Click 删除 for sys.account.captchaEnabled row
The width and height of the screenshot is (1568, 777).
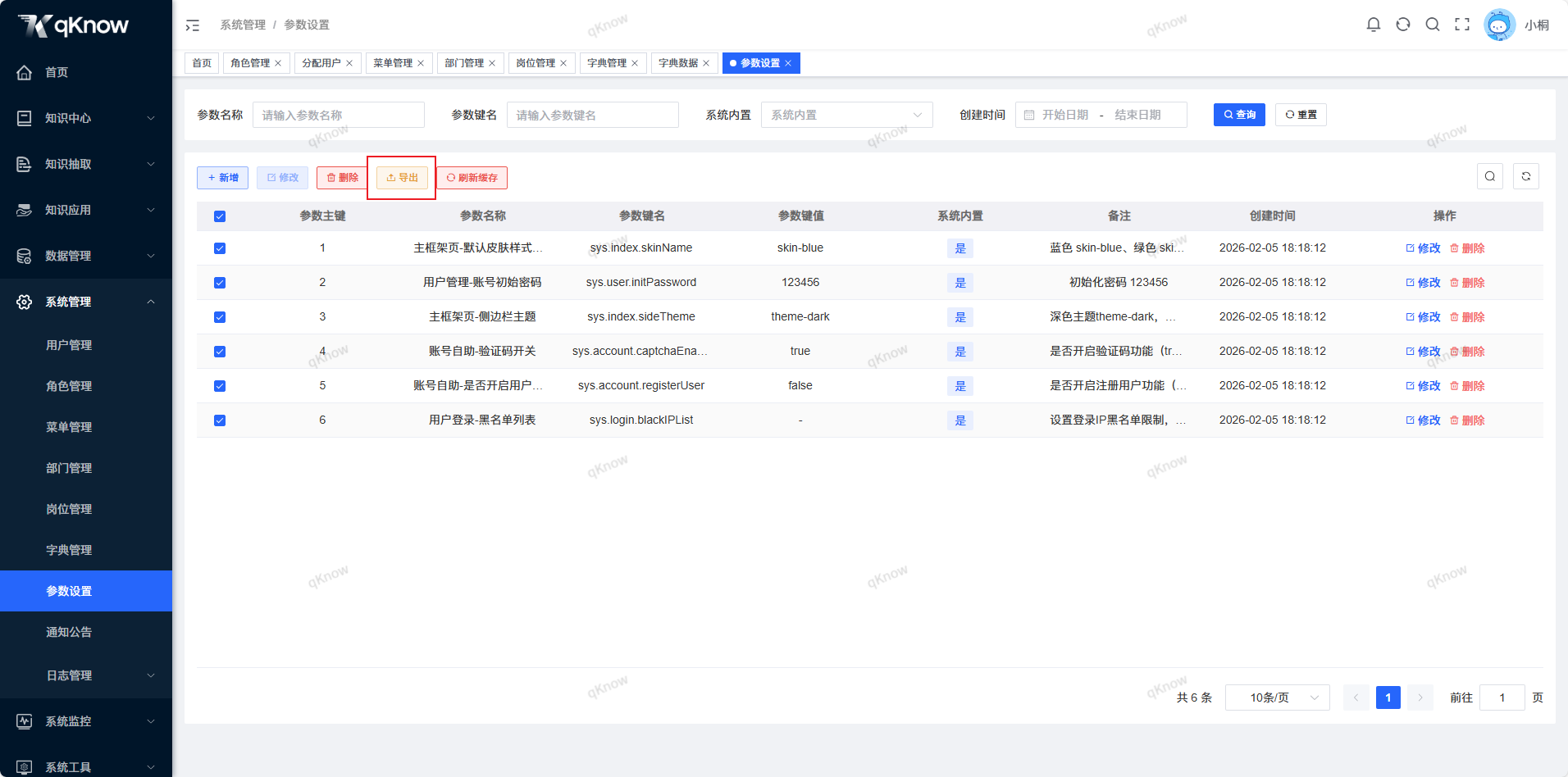click(x=1467, y=352)
